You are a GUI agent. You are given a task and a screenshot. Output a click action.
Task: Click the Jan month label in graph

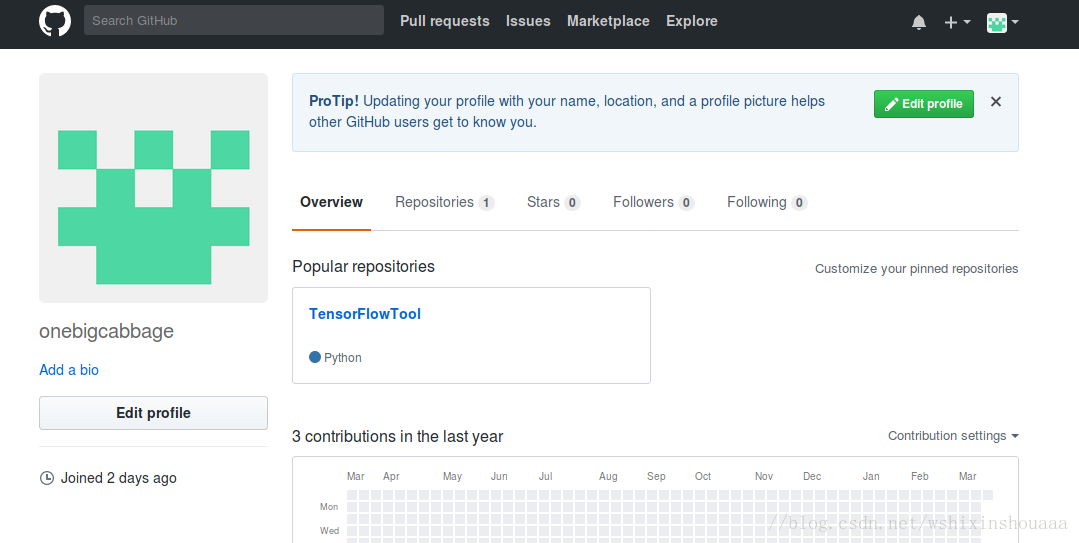tap(871, 476)
